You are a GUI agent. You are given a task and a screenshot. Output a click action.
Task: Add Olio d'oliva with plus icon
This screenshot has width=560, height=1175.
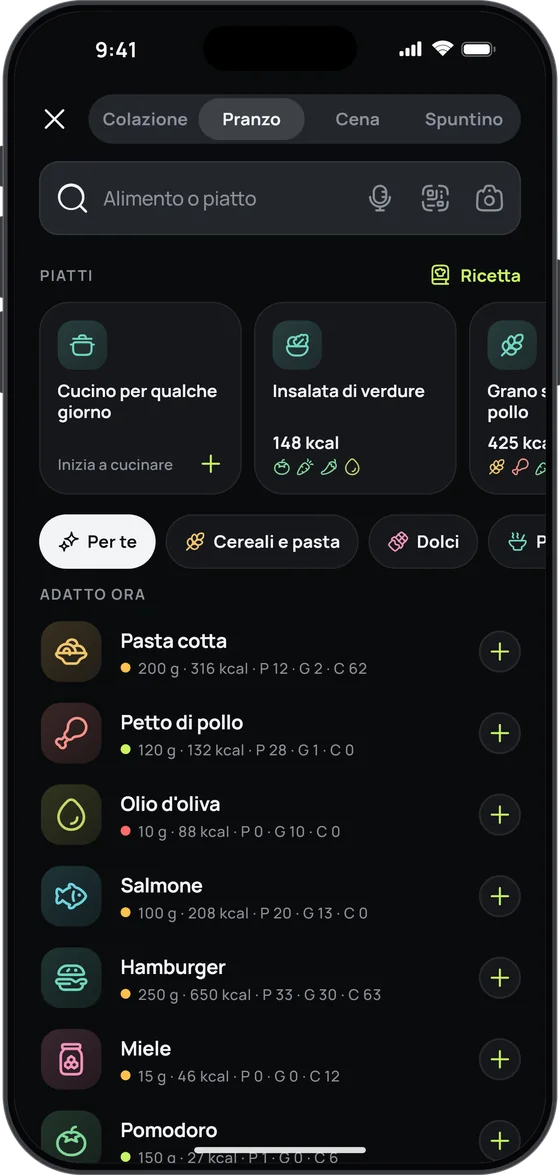point(500,815)
